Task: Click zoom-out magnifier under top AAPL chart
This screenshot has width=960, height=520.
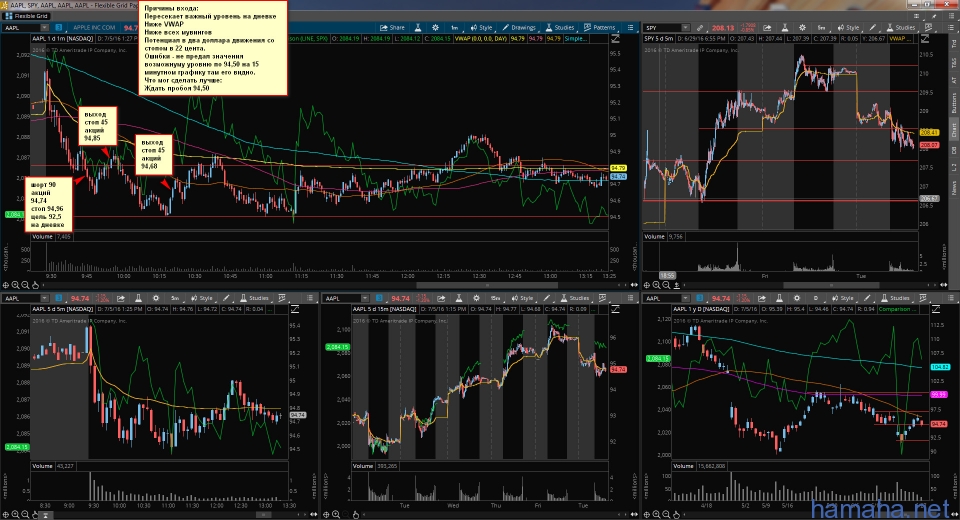Action: tap(25, 285)
